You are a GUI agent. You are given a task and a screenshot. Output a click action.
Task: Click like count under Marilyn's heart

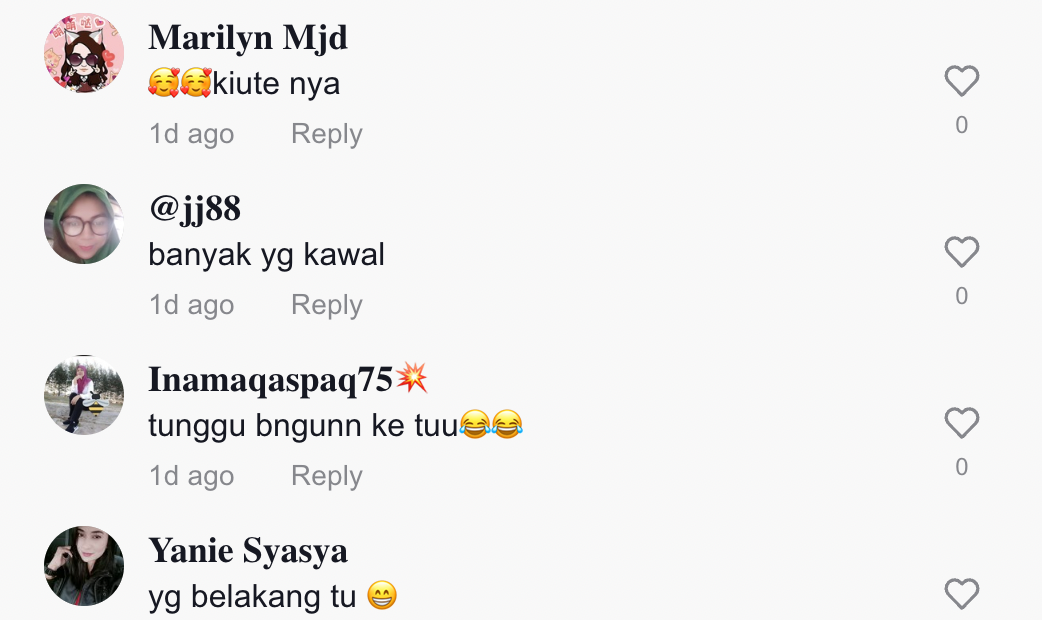click(962, 125)
